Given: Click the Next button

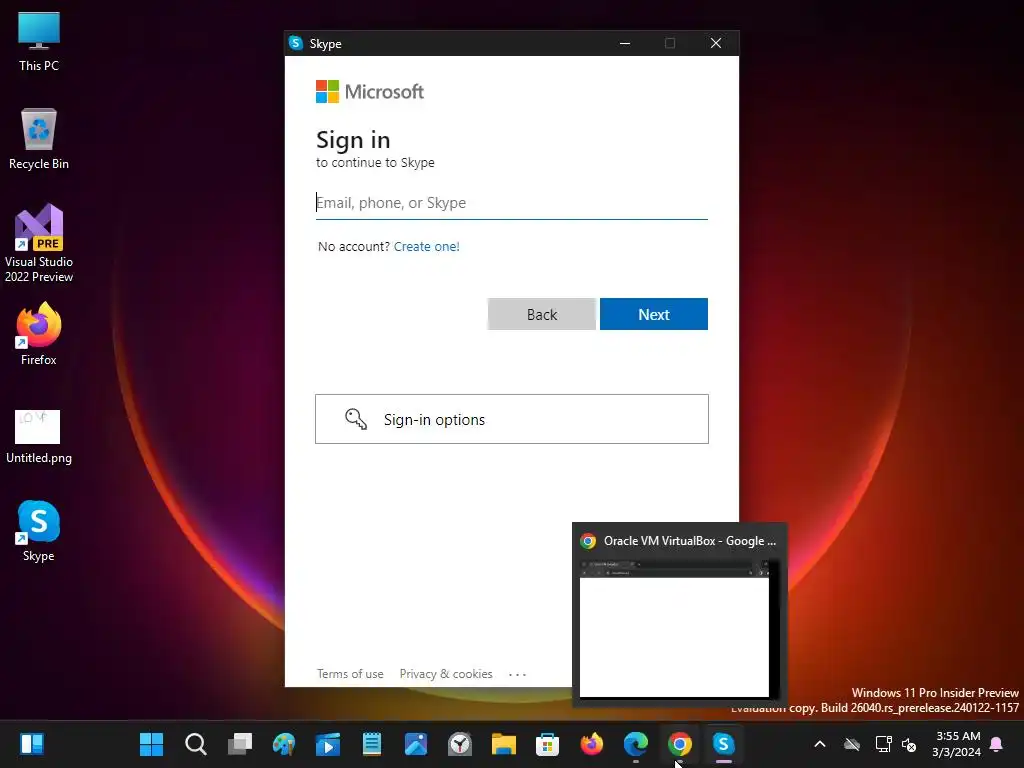Looking at the screenshot, I should point(654,314).
